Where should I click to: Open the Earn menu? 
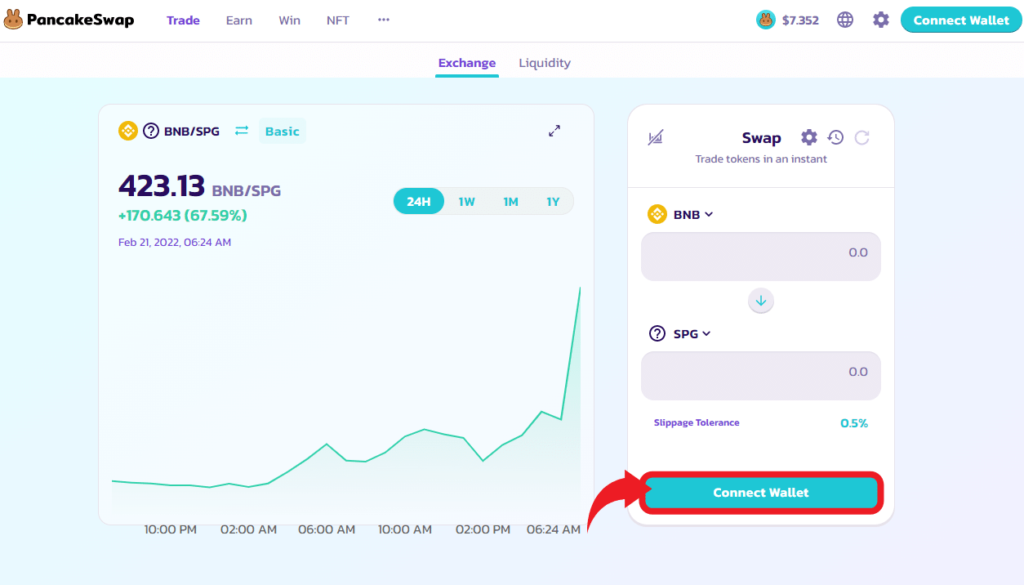point(239,20)
